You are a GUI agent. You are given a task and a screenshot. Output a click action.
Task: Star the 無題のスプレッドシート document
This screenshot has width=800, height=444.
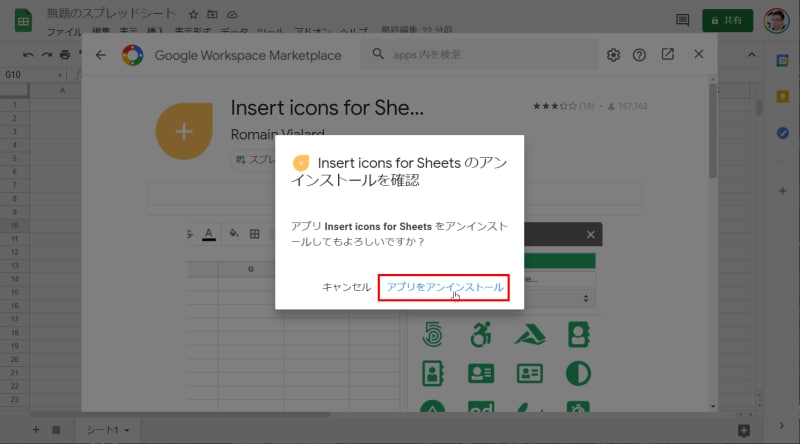click(x=193, y=14)
